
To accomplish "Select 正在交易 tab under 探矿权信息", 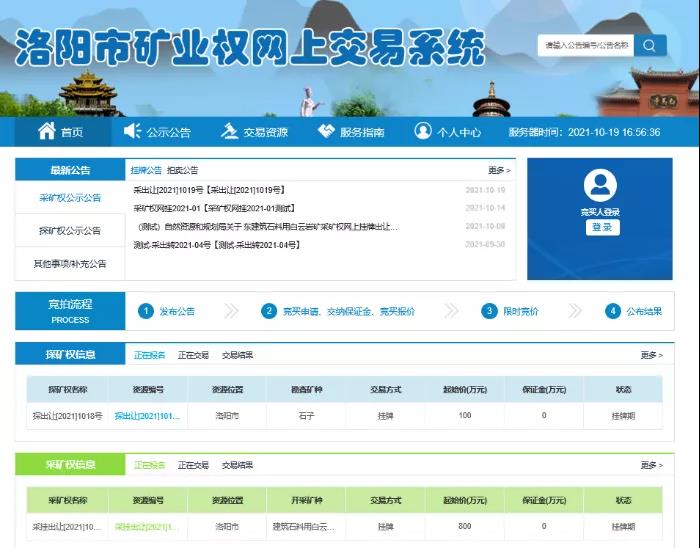I will pyautogui.click(x=193, y=355).
